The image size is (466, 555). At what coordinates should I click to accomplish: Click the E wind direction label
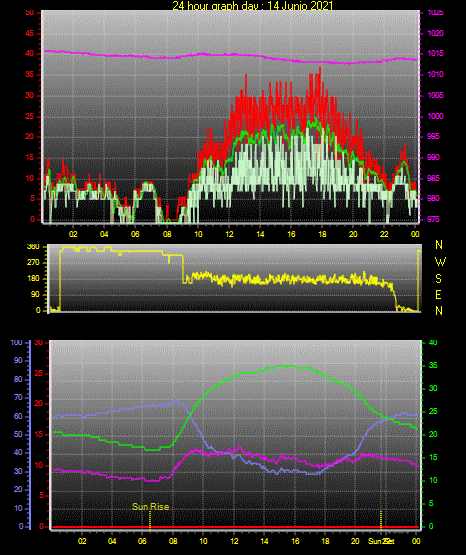438,295
